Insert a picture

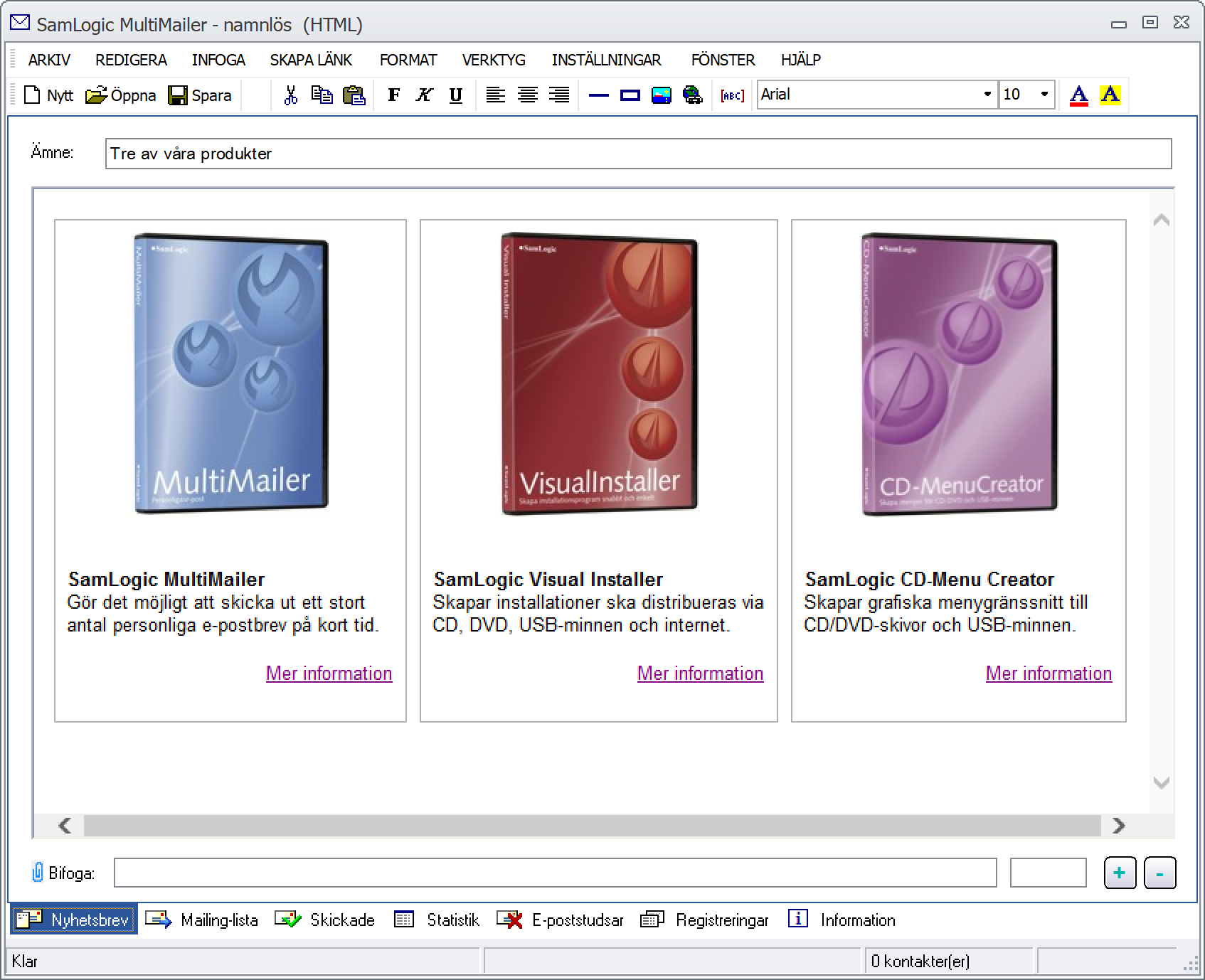[662, 95]
